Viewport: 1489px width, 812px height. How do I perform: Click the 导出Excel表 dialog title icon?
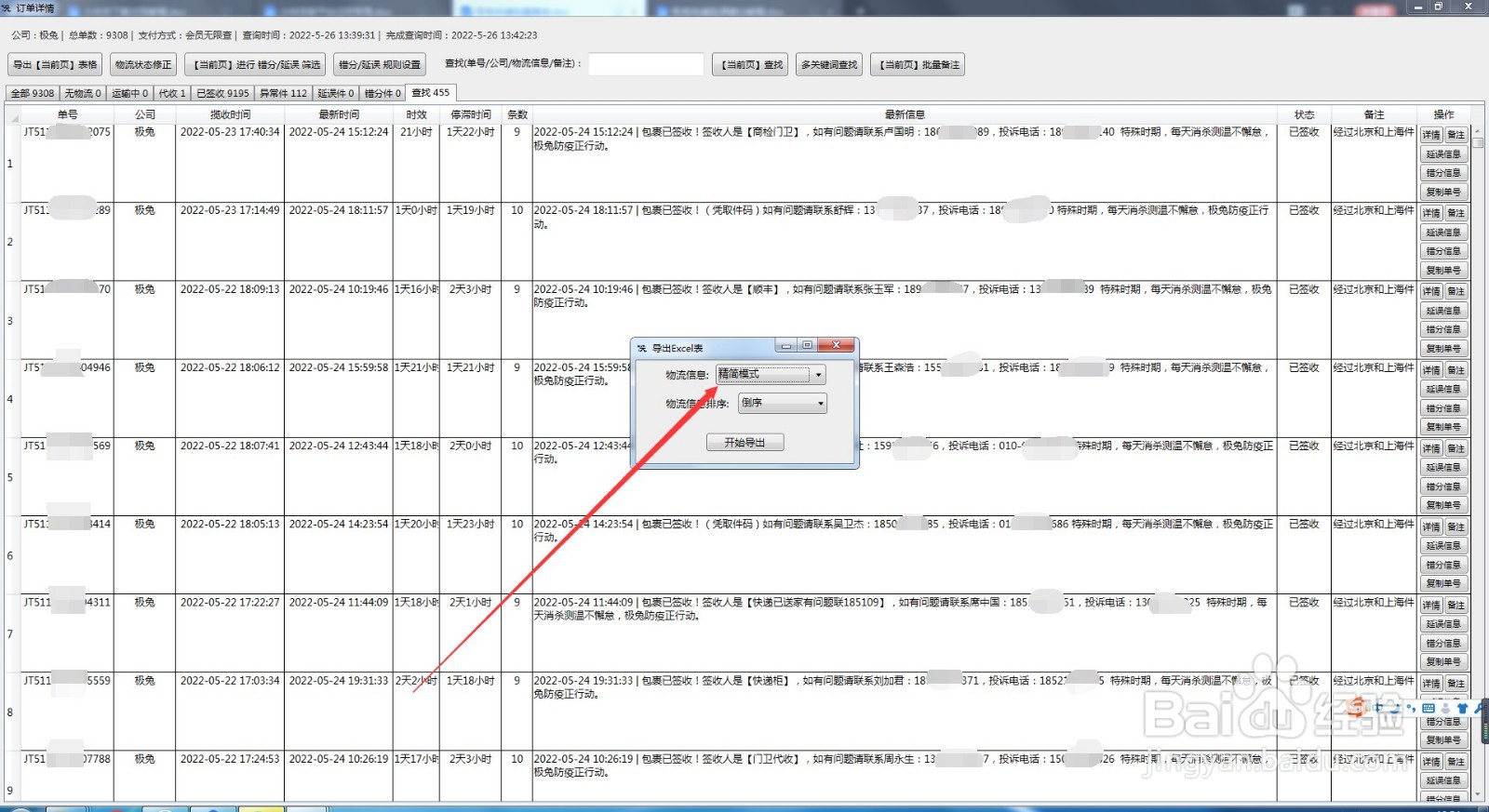642,348
